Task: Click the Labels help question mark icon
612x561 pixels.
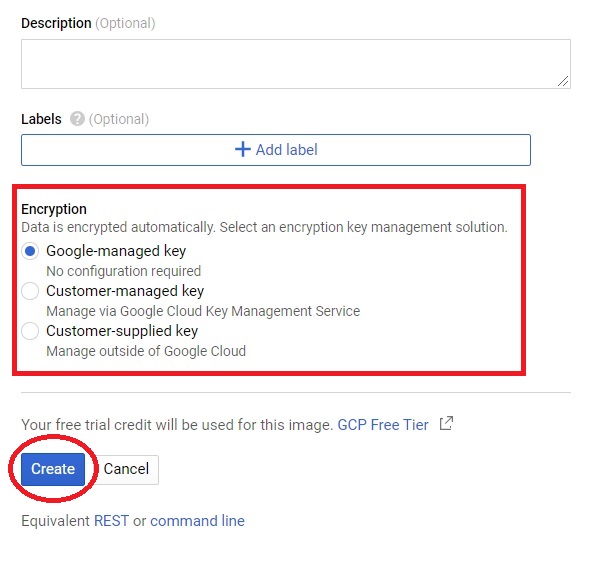Action: point(77,119)
